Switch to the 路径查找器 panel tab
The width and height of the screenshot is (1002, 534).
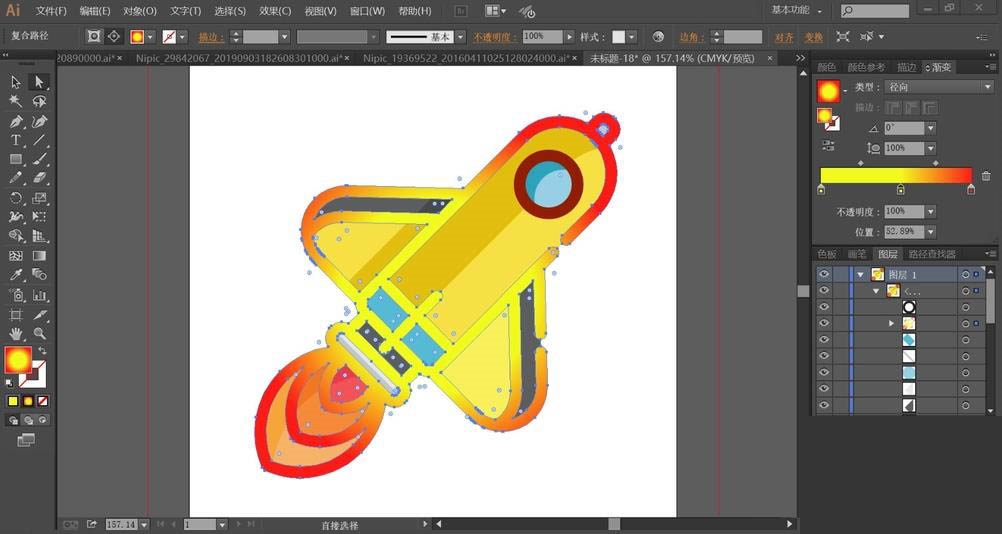[932, 254]
